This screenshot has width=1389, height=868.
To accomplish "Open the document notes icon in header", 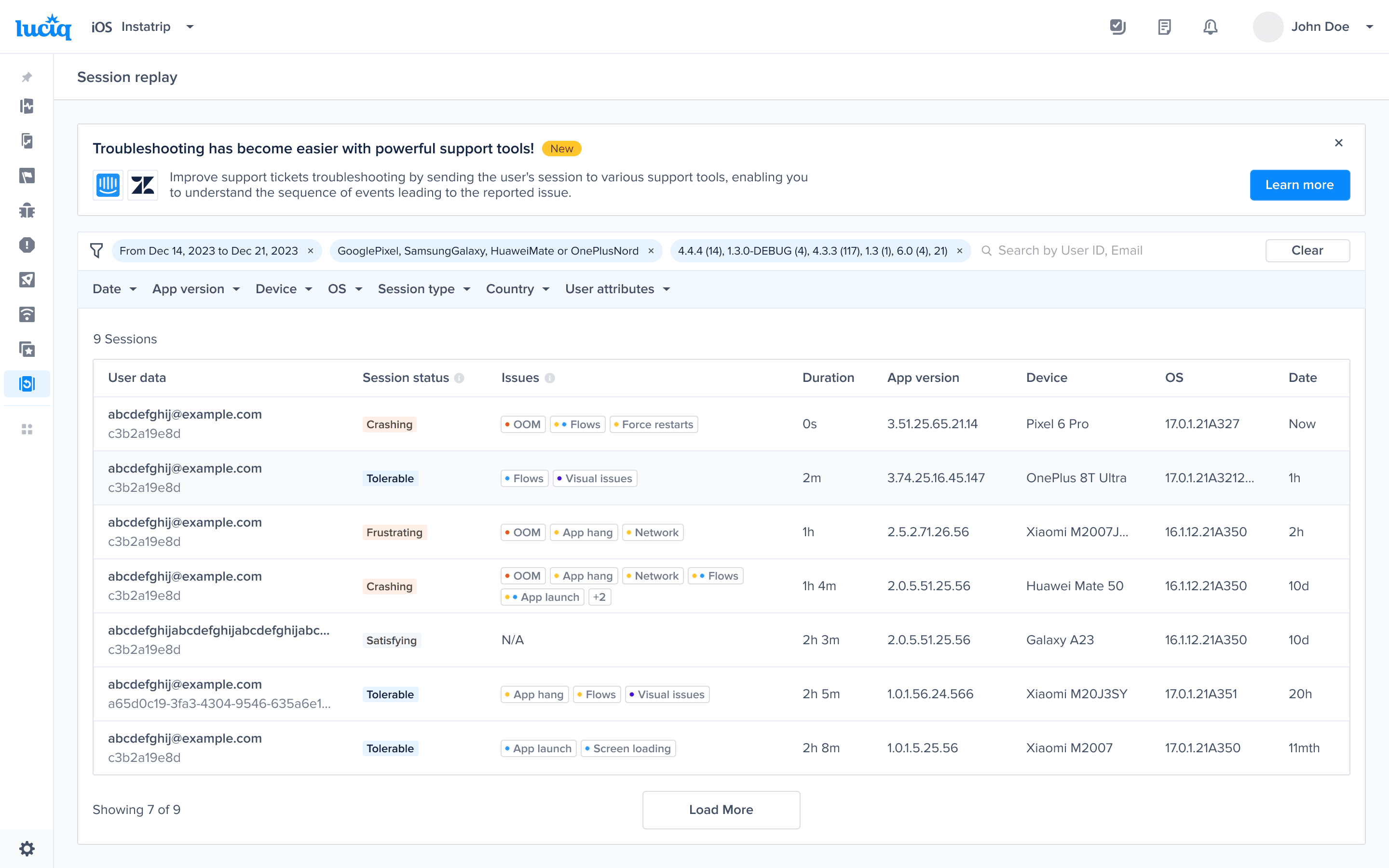I will pyautogui.click(x=1164, y=27).
